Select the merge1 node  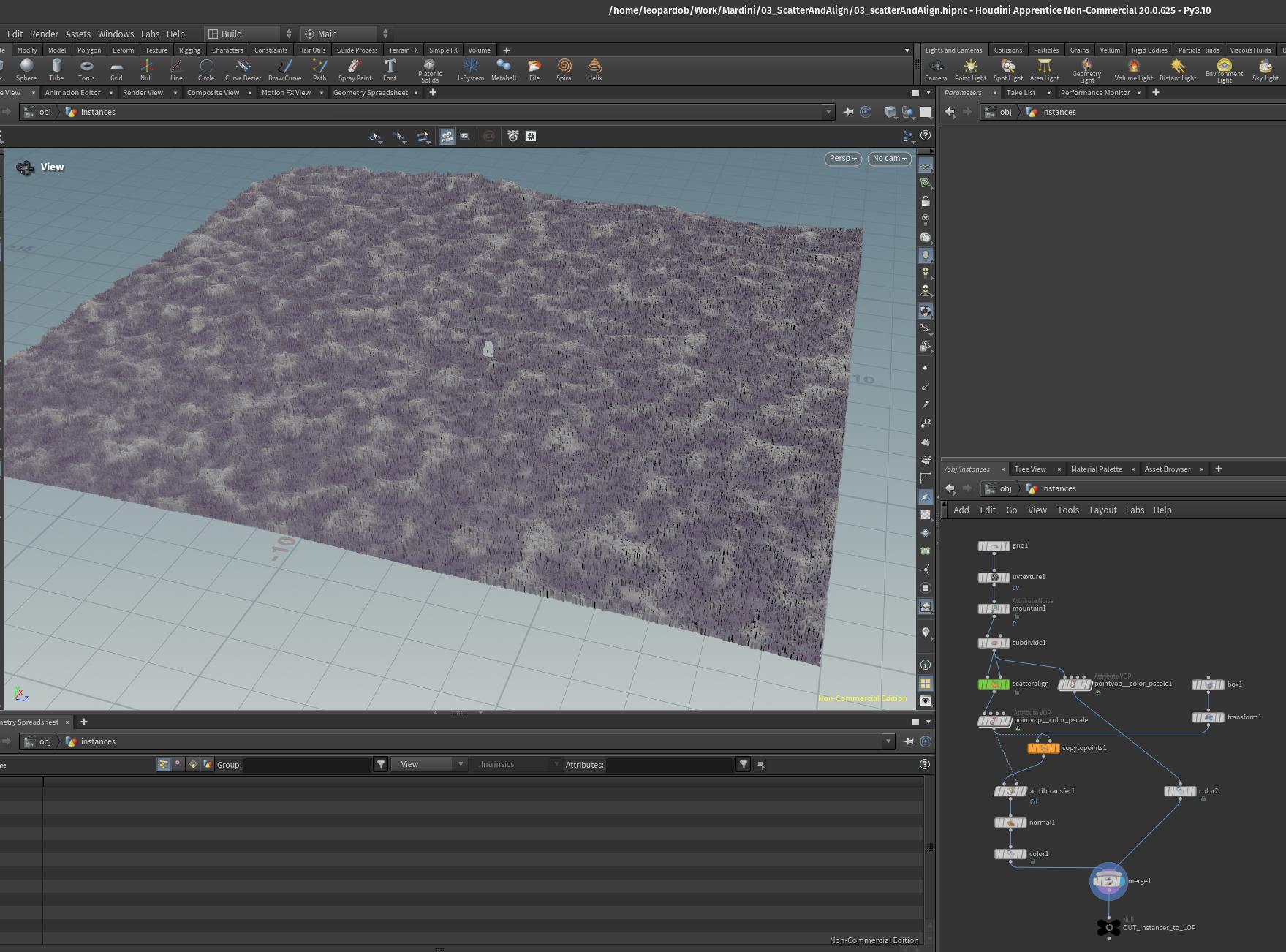point(1108,881)
